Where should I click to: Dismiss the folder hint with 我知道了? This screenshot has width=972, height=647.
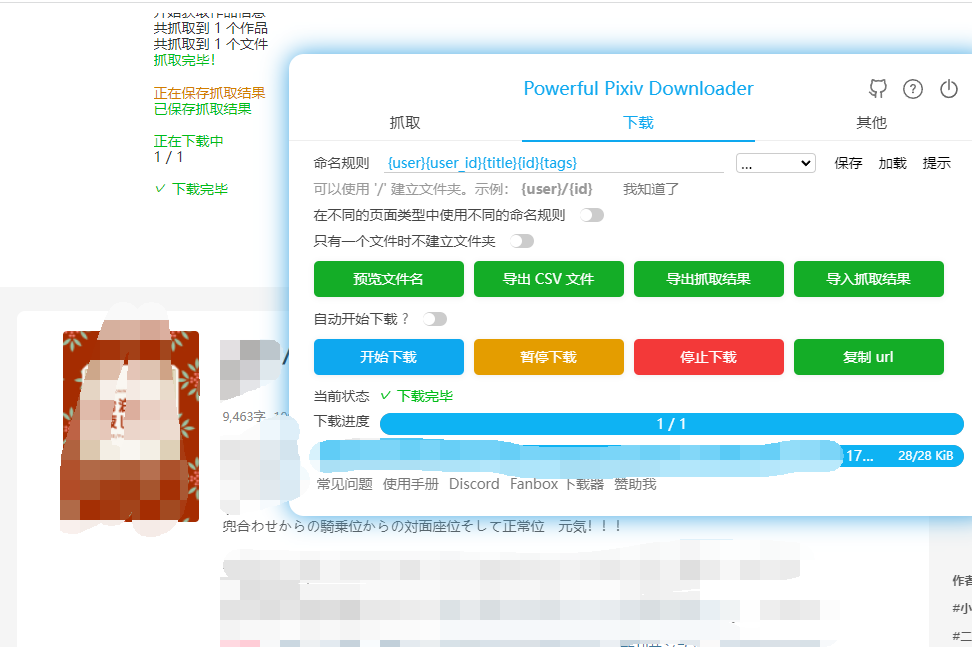tap(651, 189)
